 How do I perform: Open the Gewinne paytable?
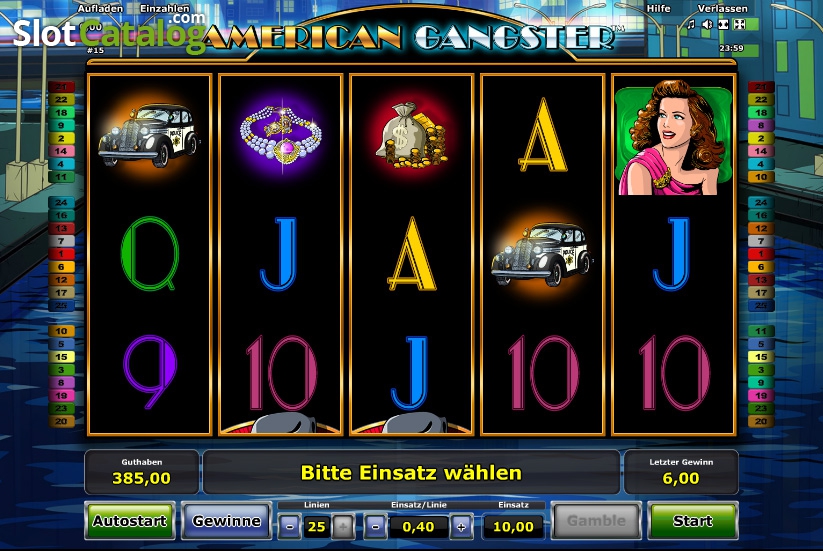[226, 521]
